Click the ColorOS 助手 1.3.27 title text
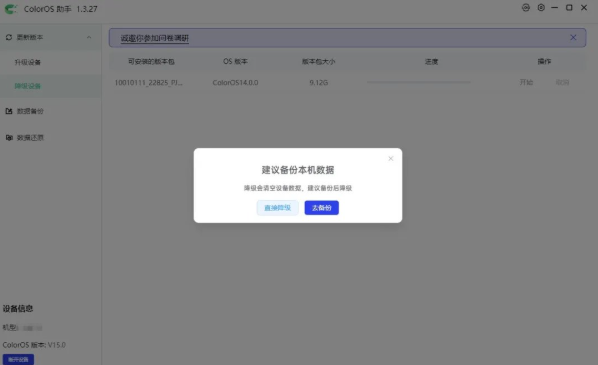This screenshot has height=365, width=598. (61, 9)
